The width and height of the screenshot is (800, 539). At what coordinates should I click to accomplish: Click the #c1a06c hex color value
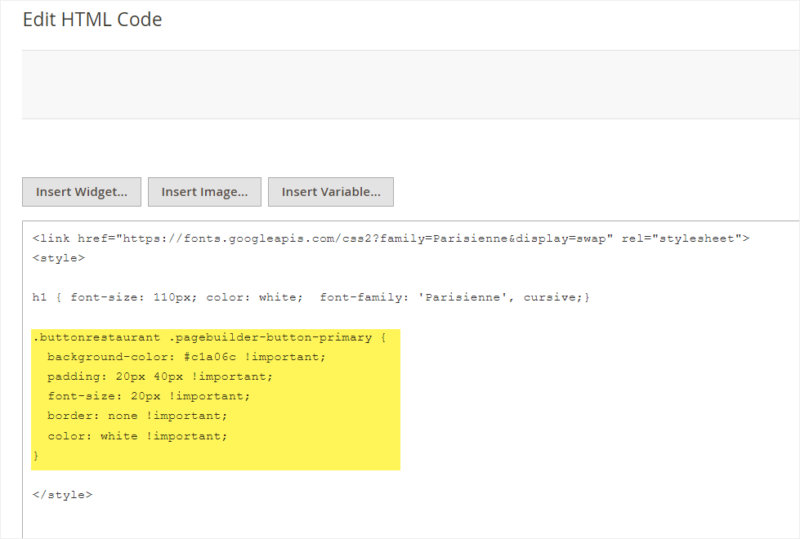click(x=210, y=357)
